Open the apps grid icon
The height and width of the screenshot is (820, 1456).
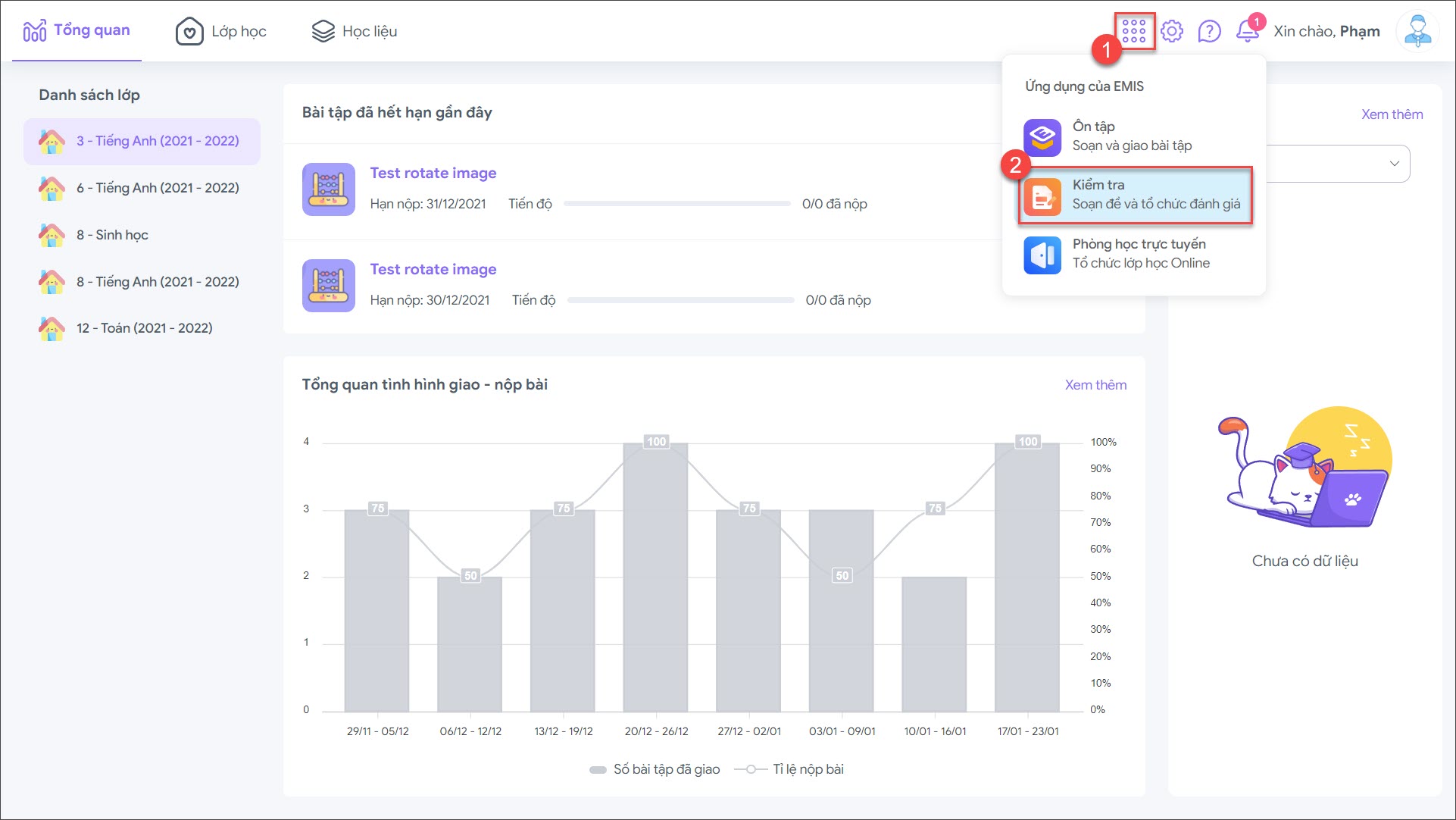click(x=1133, y=31)
